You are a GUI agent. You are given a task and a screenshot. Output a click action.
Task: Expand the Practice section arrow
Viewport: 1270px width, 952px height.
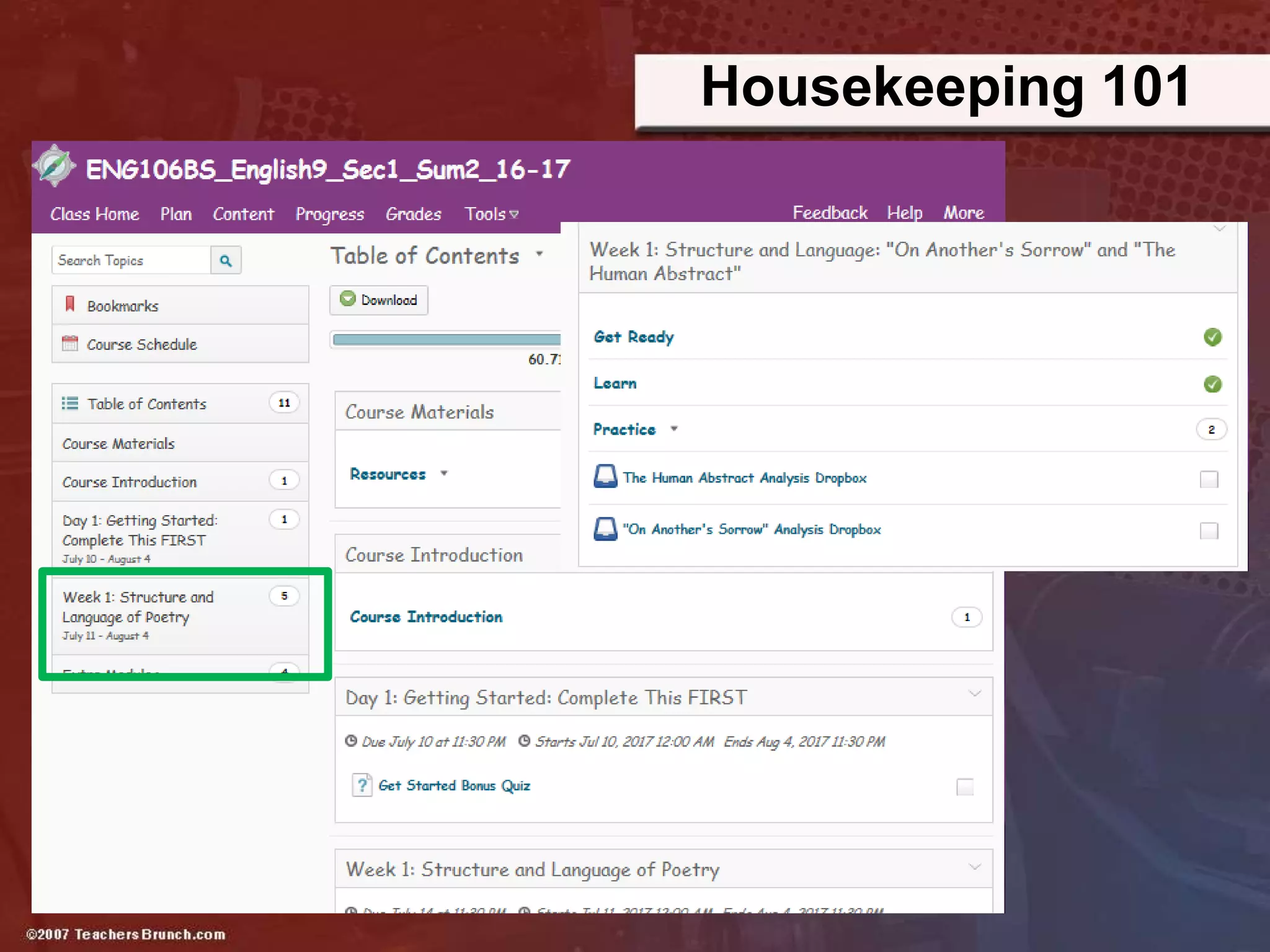point(674,429)
